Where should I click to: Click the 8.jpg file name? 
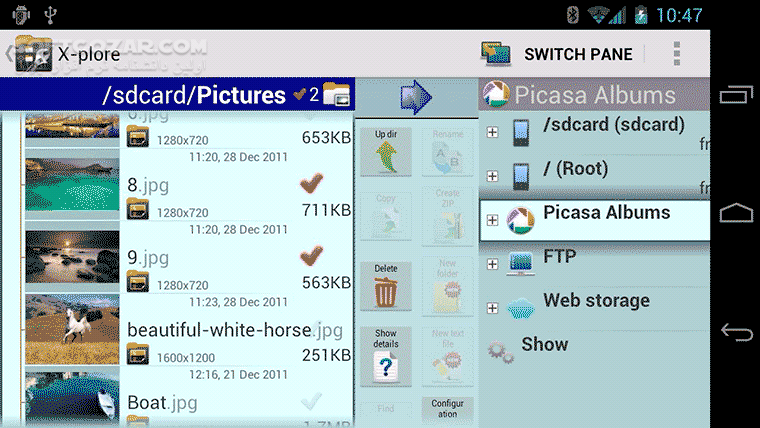point(148,185)
